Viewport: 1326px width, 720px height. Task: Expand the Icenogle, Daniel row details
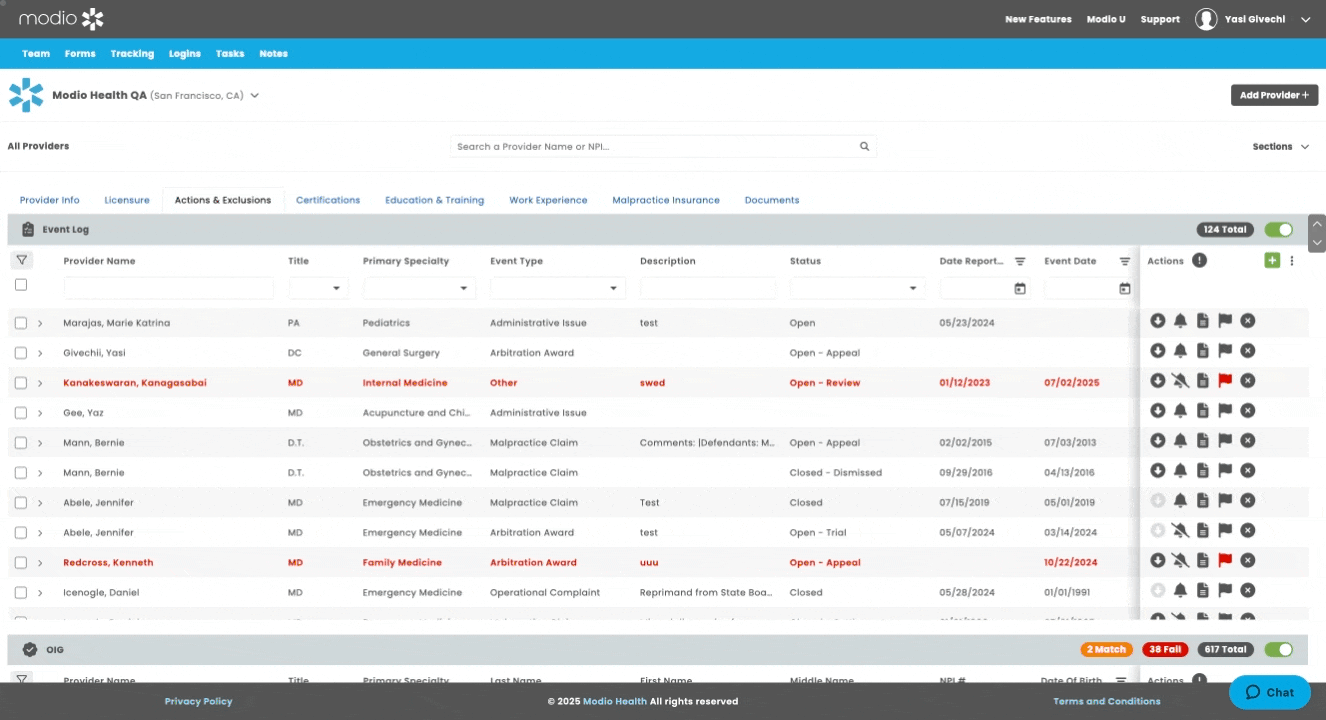pyautogui.click(x=40, y=593)
